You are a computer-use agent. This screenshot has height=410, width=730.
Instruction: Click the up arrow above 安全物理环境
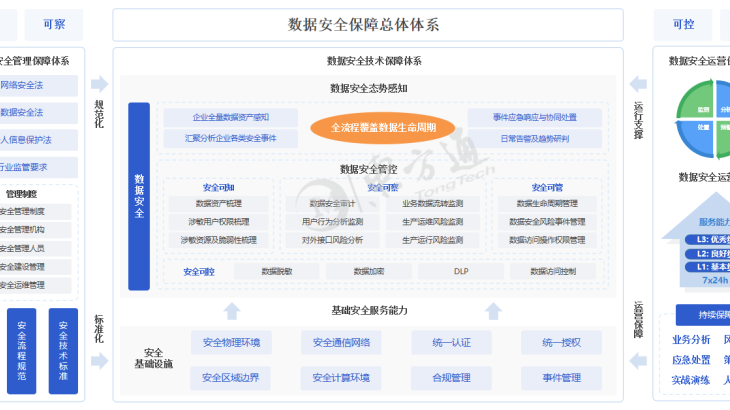pos(231,310)
